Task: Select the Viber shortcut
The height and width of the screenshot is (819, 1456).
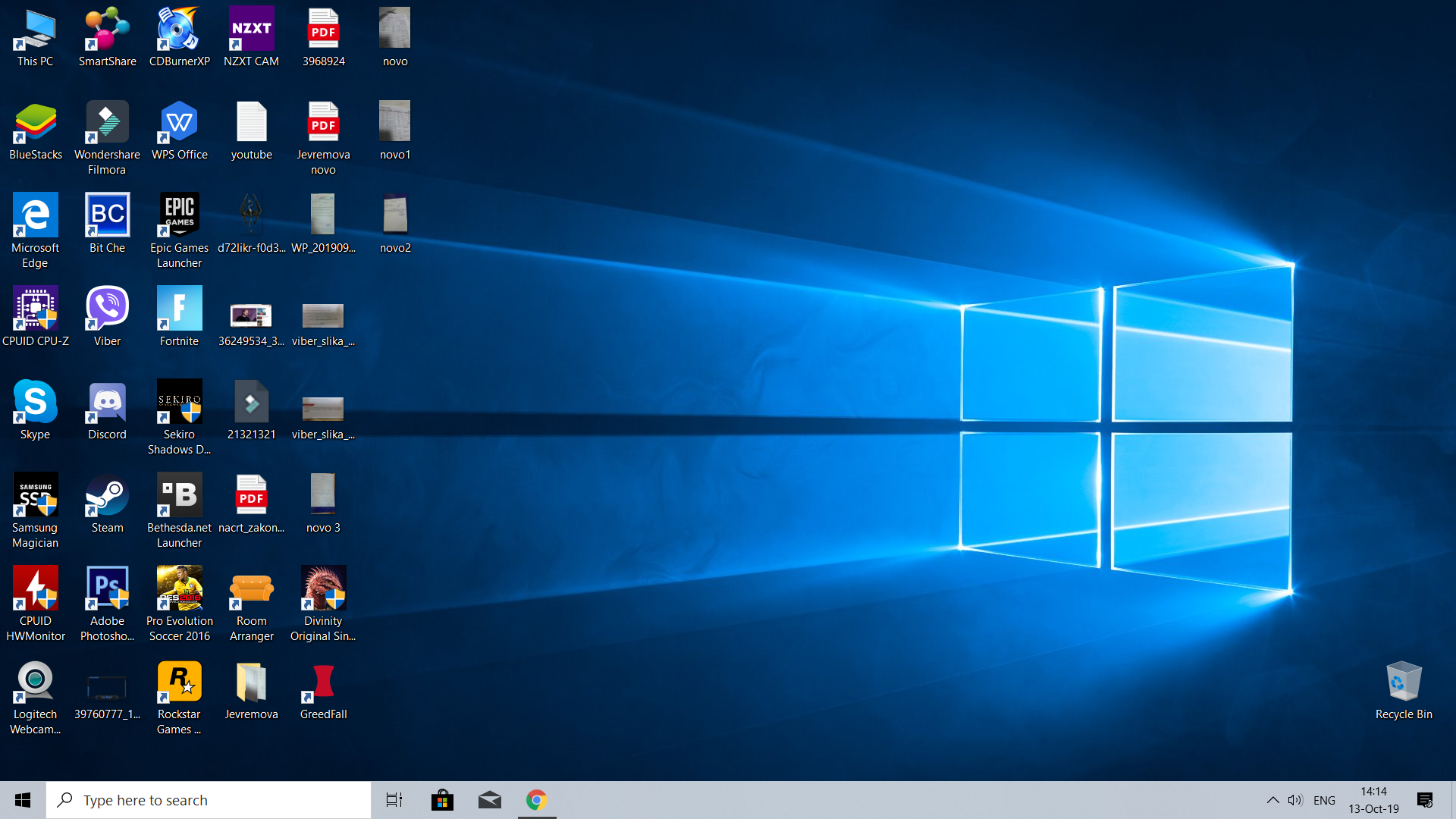Action: tap(107, 318)
